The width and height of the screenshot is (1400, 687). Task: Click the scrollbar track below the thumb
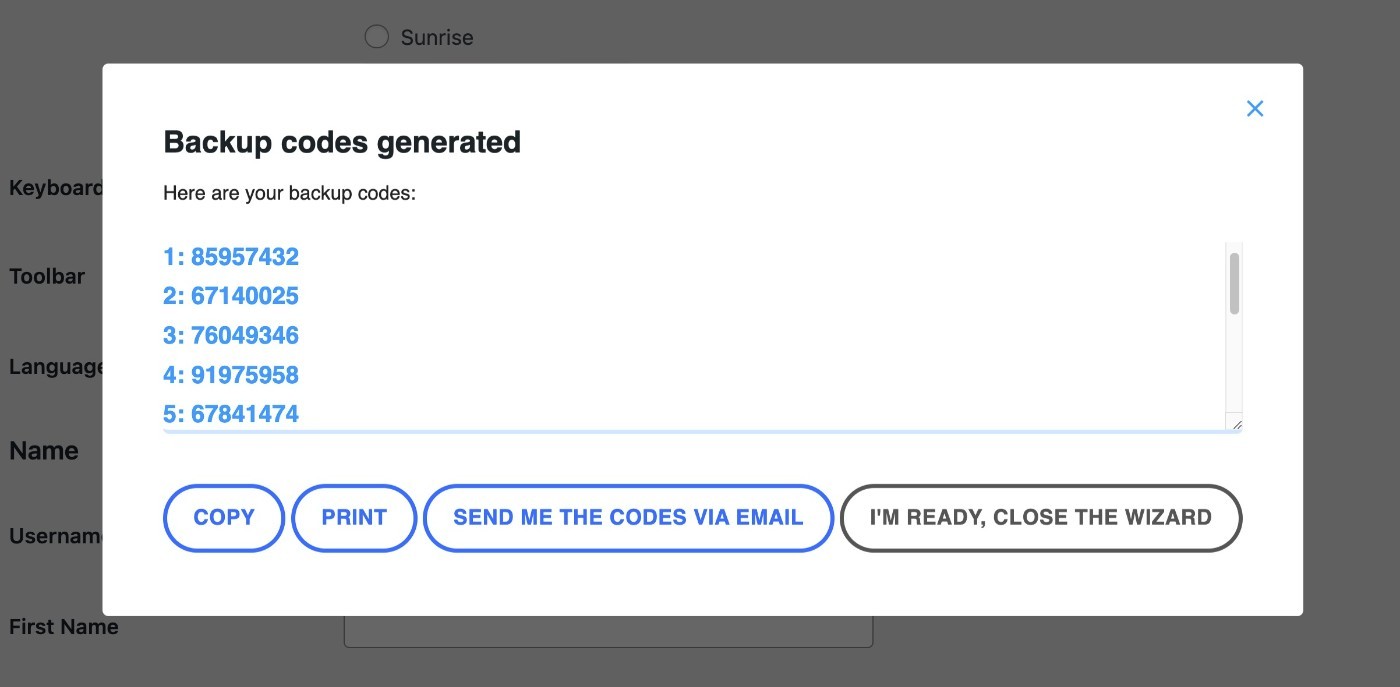(1234, 365)
